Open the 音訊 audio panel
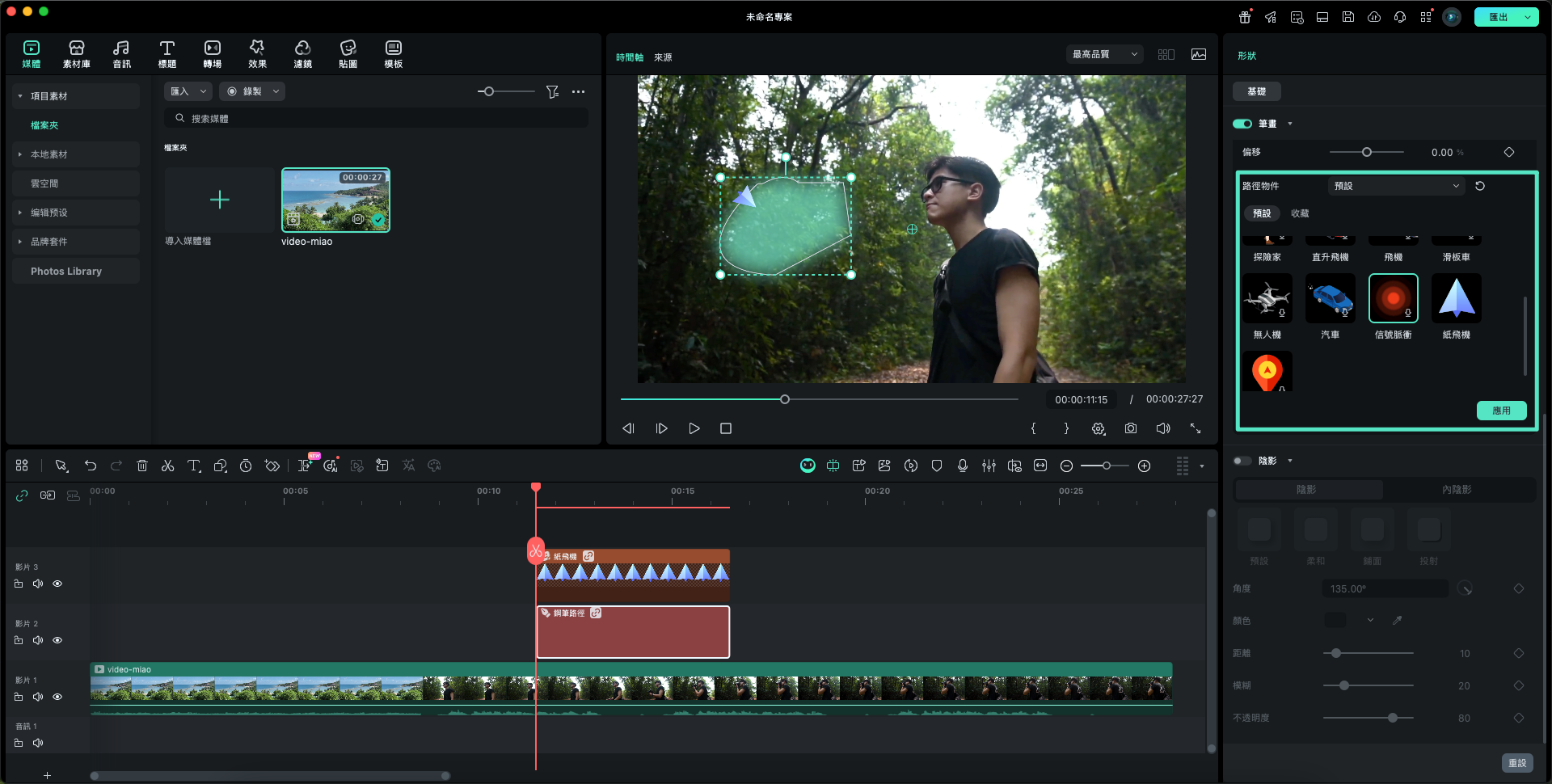The width and height of the screenshot is (1552, 784). click(121, 54)
